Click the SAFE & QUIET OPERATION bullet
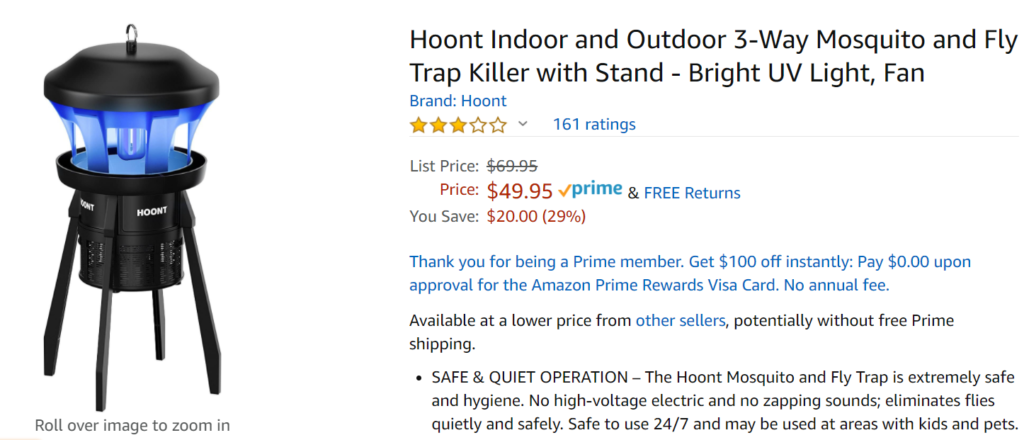 [724, 401]
